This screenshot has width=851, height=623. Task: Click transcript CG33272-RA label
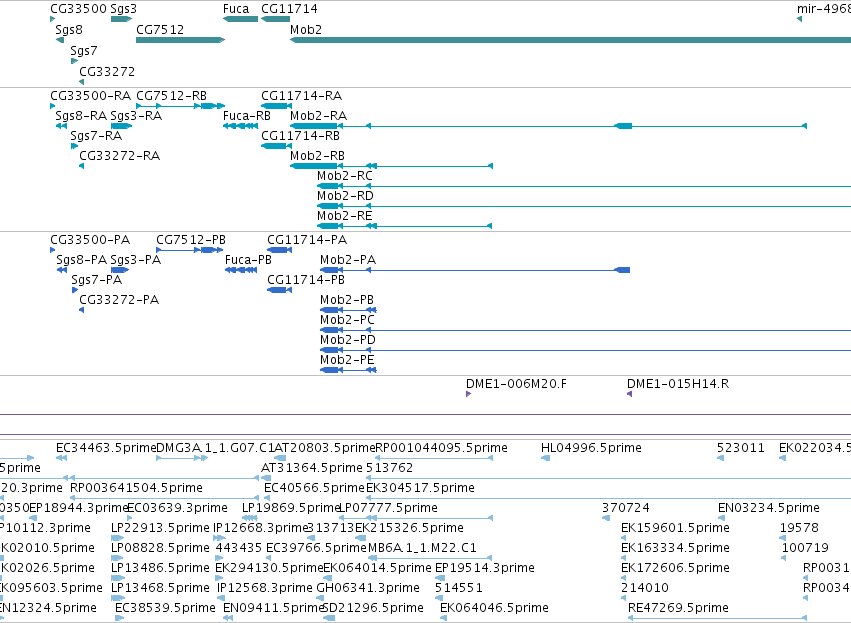119,156
